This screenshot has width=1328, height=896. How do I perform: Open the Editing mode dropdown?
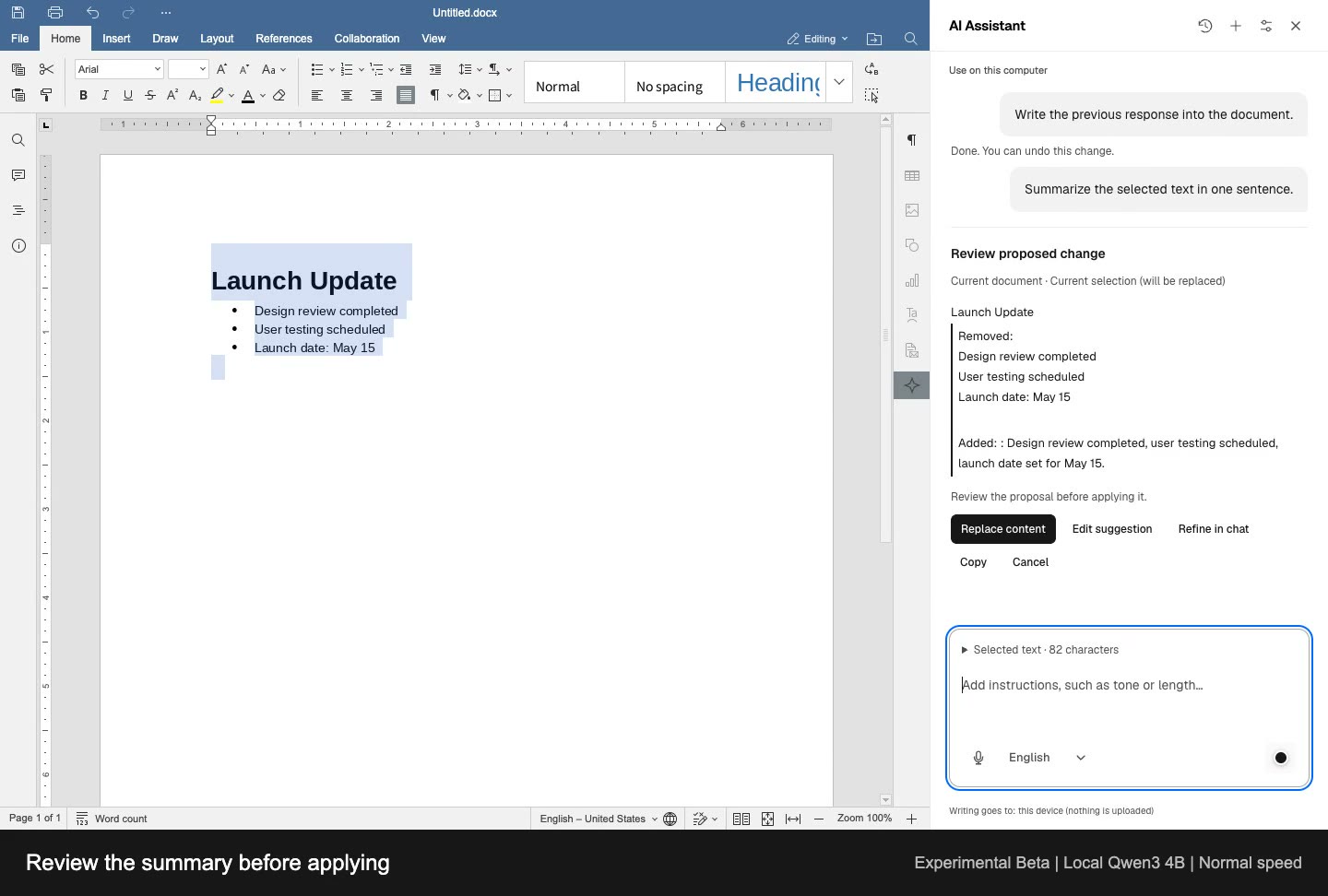pos(817,39)
